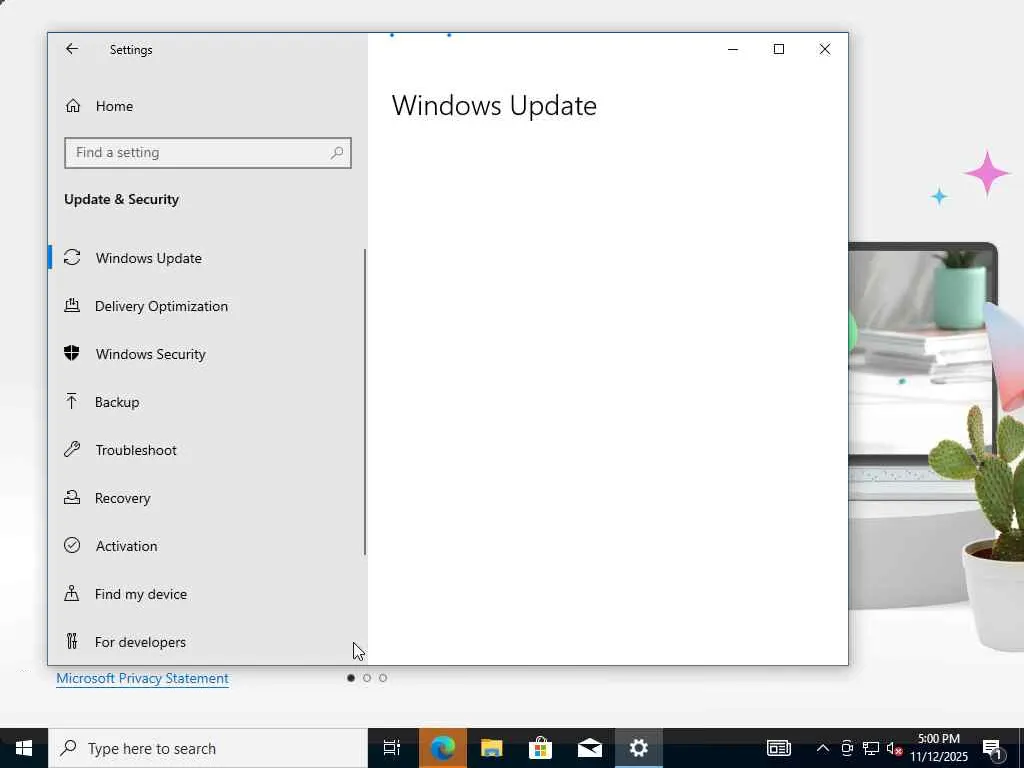The image size is (1024, 768).
Task: Click the Meet Now camera tray icon
Action: pyautogui.click(x=847, y=748)
